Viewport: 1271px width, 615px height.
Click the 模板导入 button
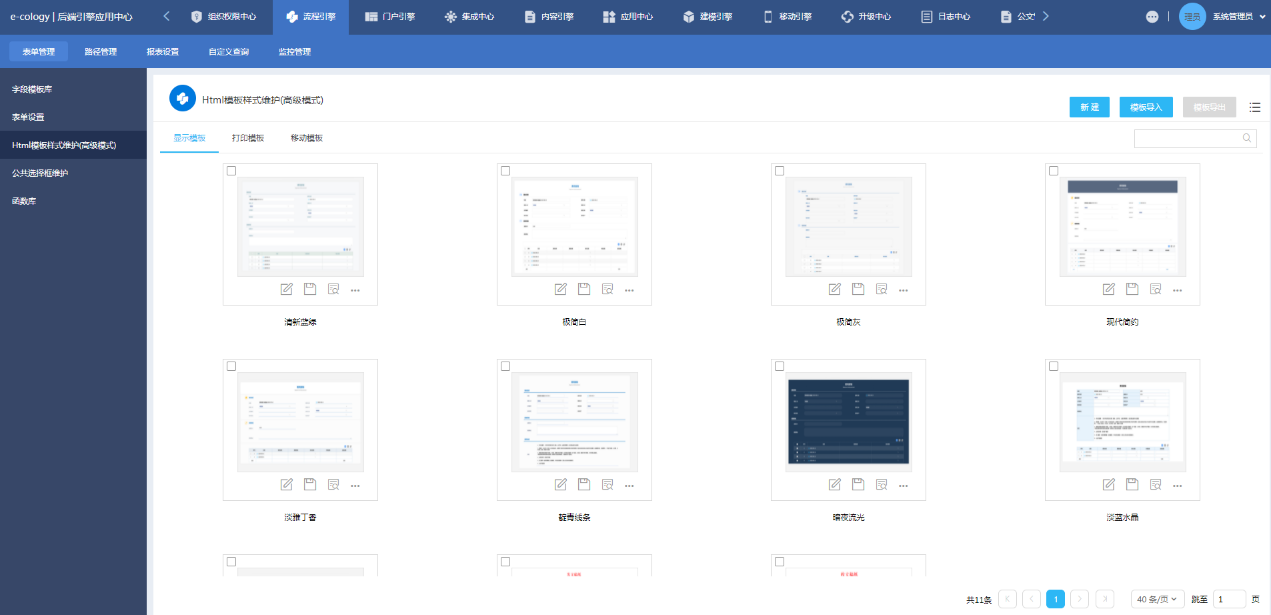pos(1145,107)
